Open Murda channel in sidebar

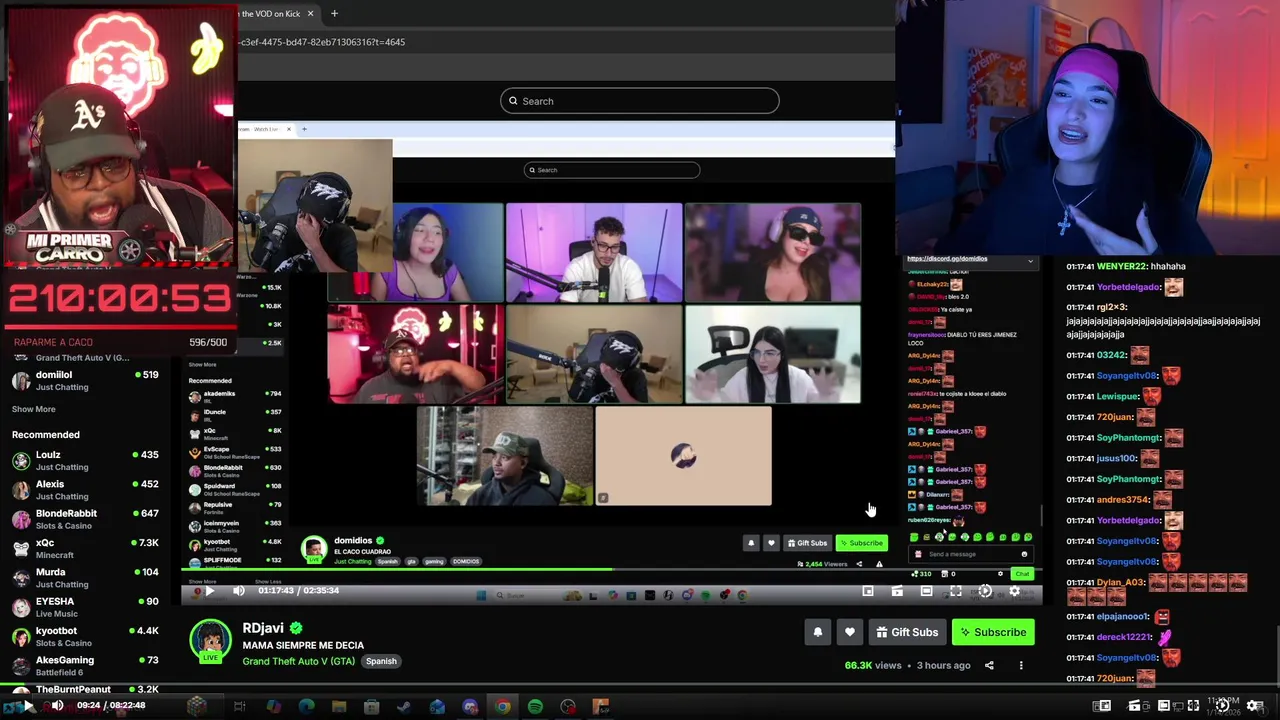click(85, 577)
